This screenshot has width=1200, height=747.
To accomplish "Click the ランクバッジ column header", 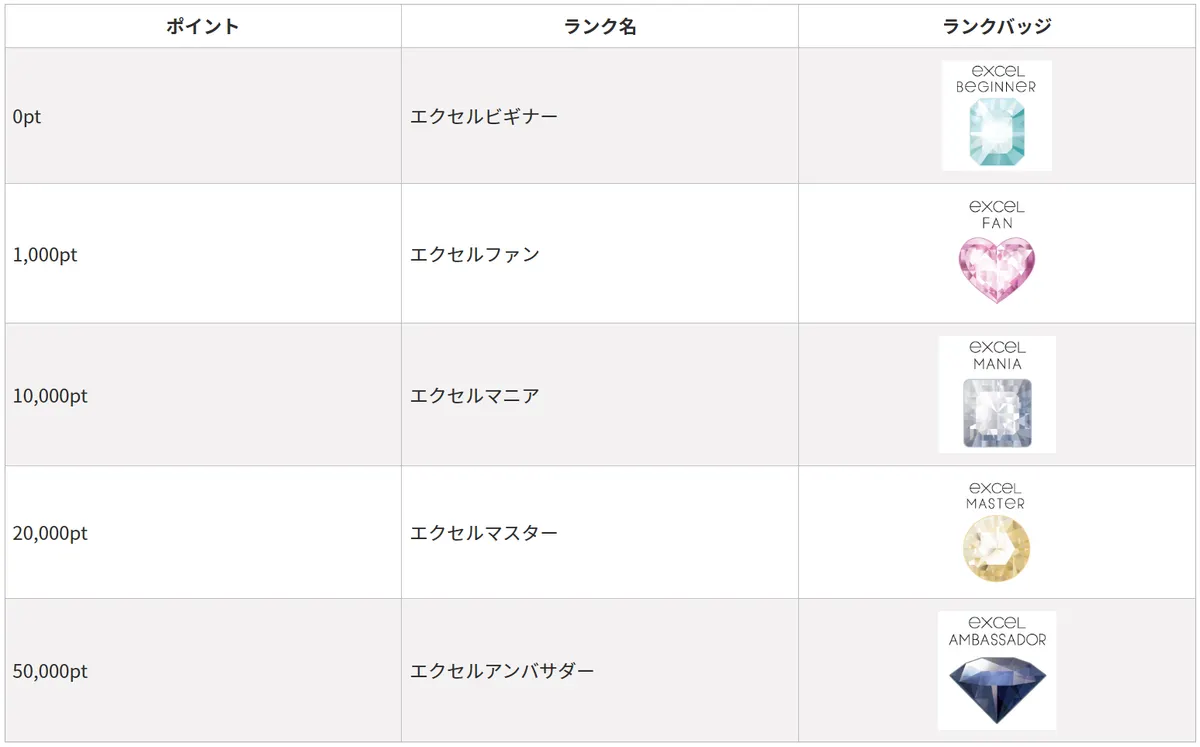I will point(997,26).
